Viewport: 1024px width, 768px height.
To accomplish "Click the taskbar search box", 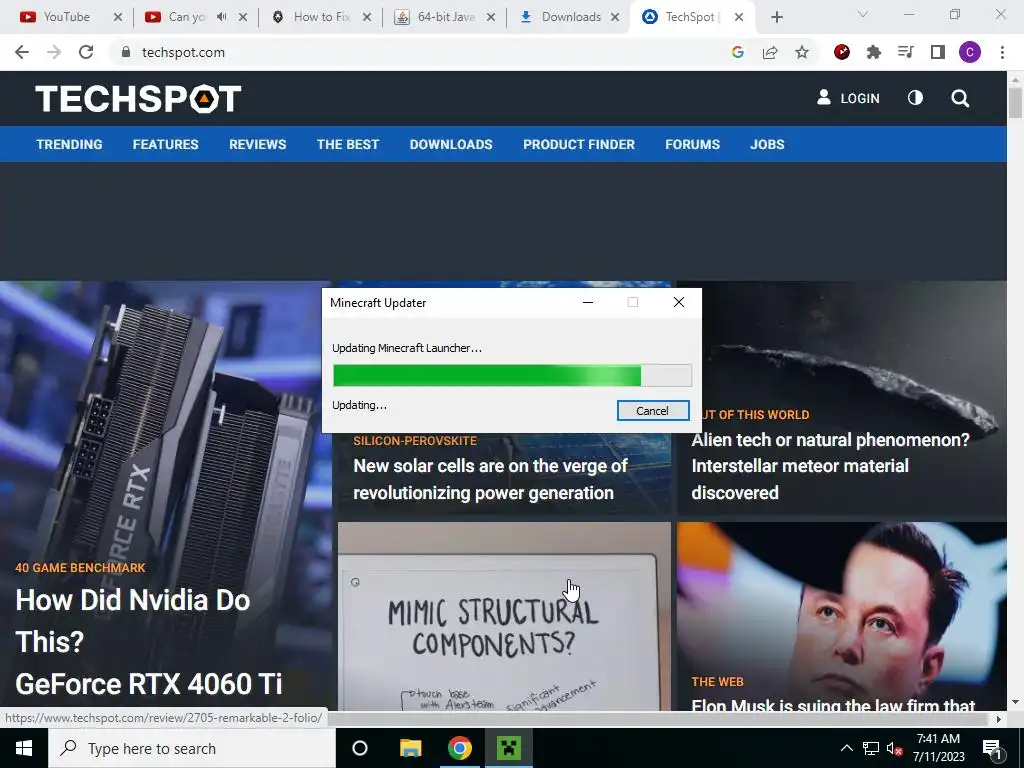I will point(191,748).
